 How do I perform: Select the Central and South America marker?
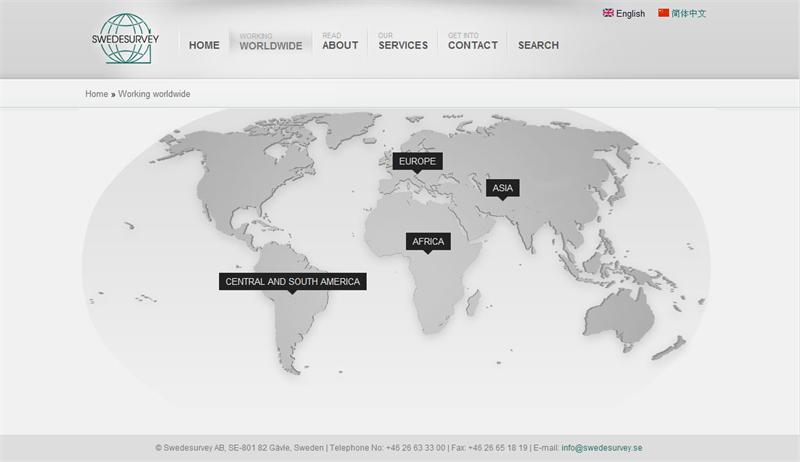point(292,282)
